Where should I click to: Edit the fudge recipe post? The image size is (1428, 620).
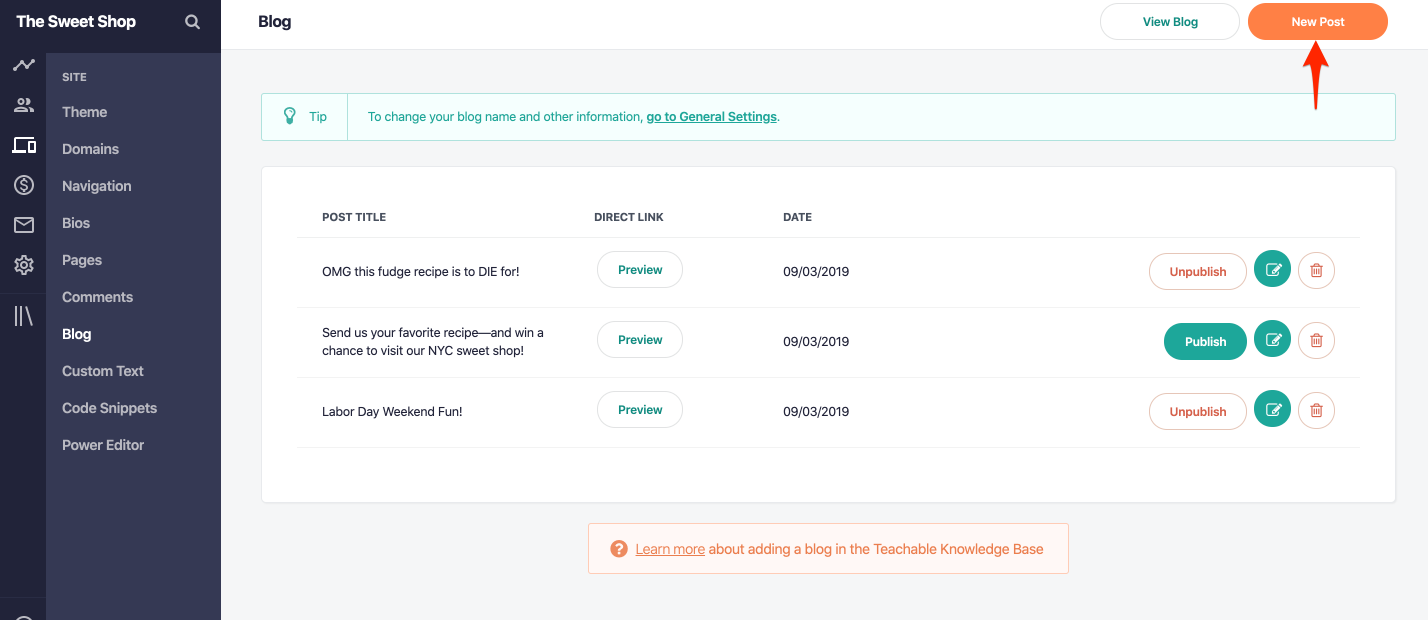point(1273,269)
